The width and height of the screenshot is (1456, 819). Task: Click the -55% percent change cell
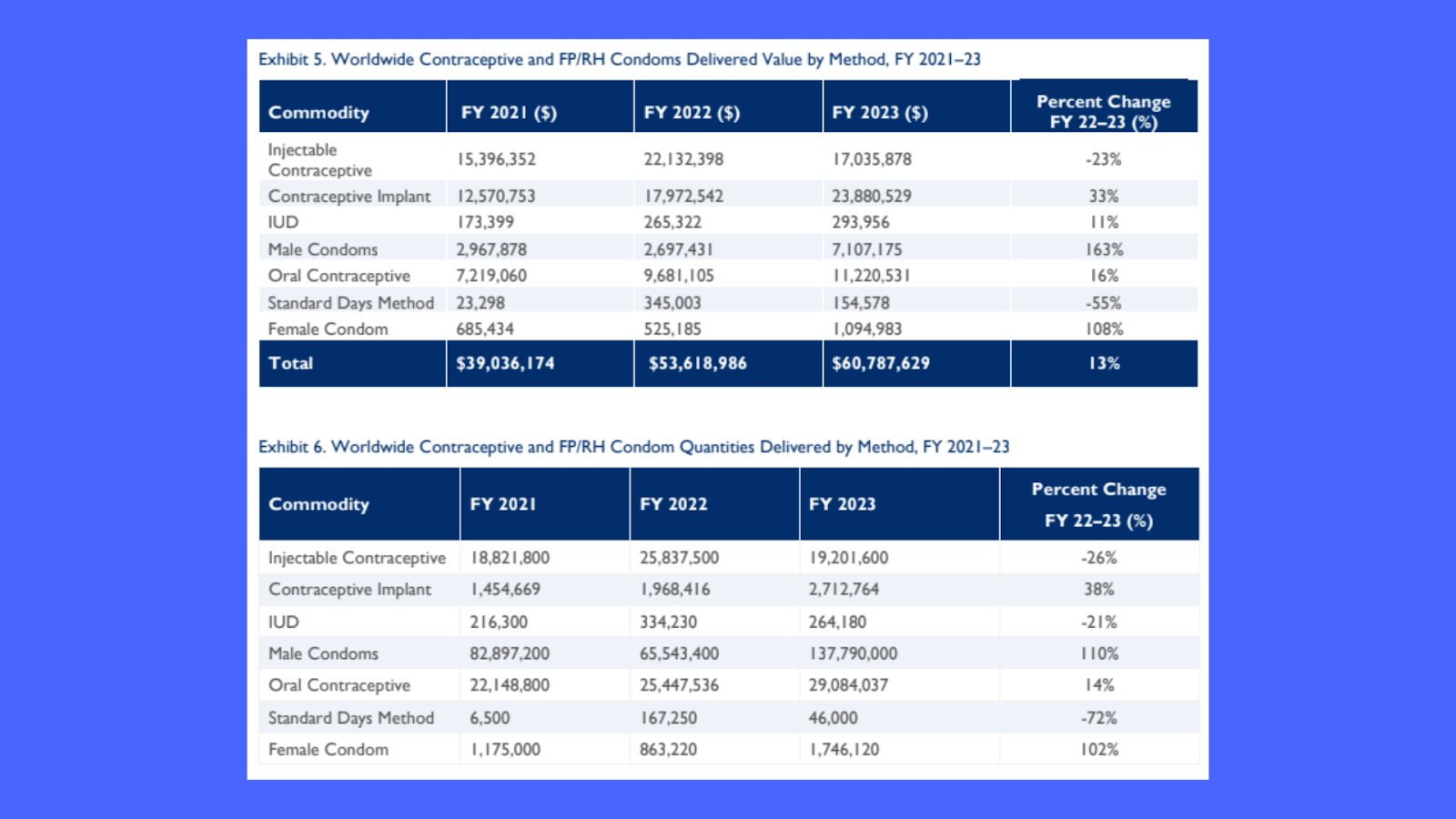pyautogui.click(x=1104, y=303)
